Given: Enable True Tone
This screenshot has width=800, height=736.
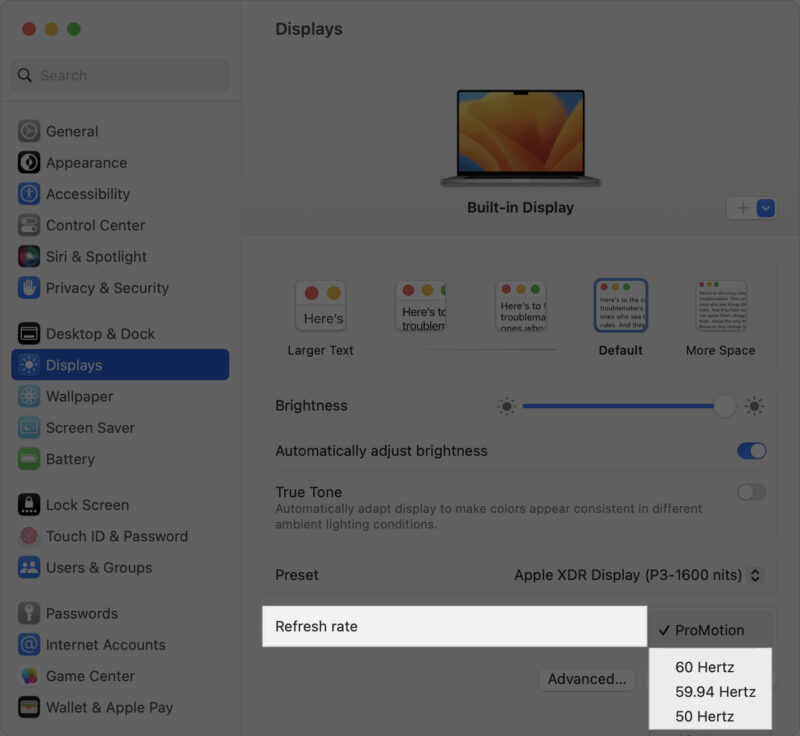Looking at the screenshot, I should pos(750,494).
